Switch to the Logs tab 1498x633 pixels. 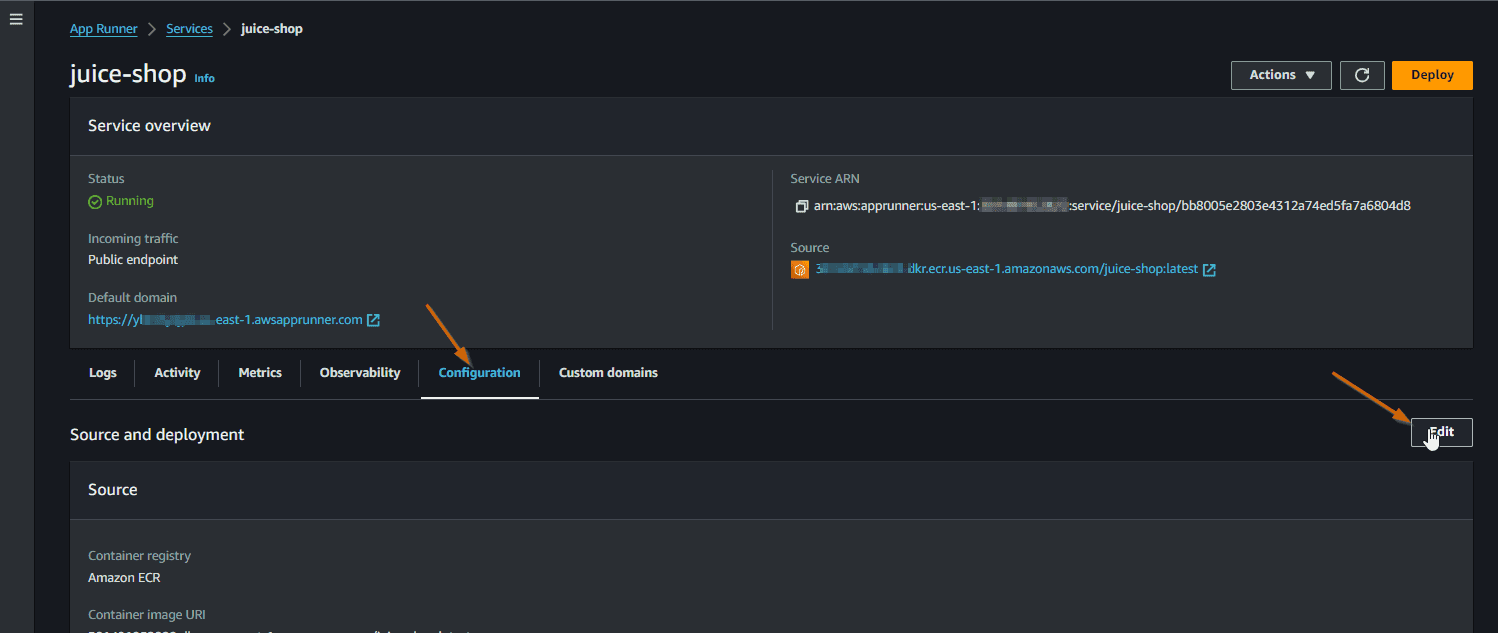(x=103, y=373)
